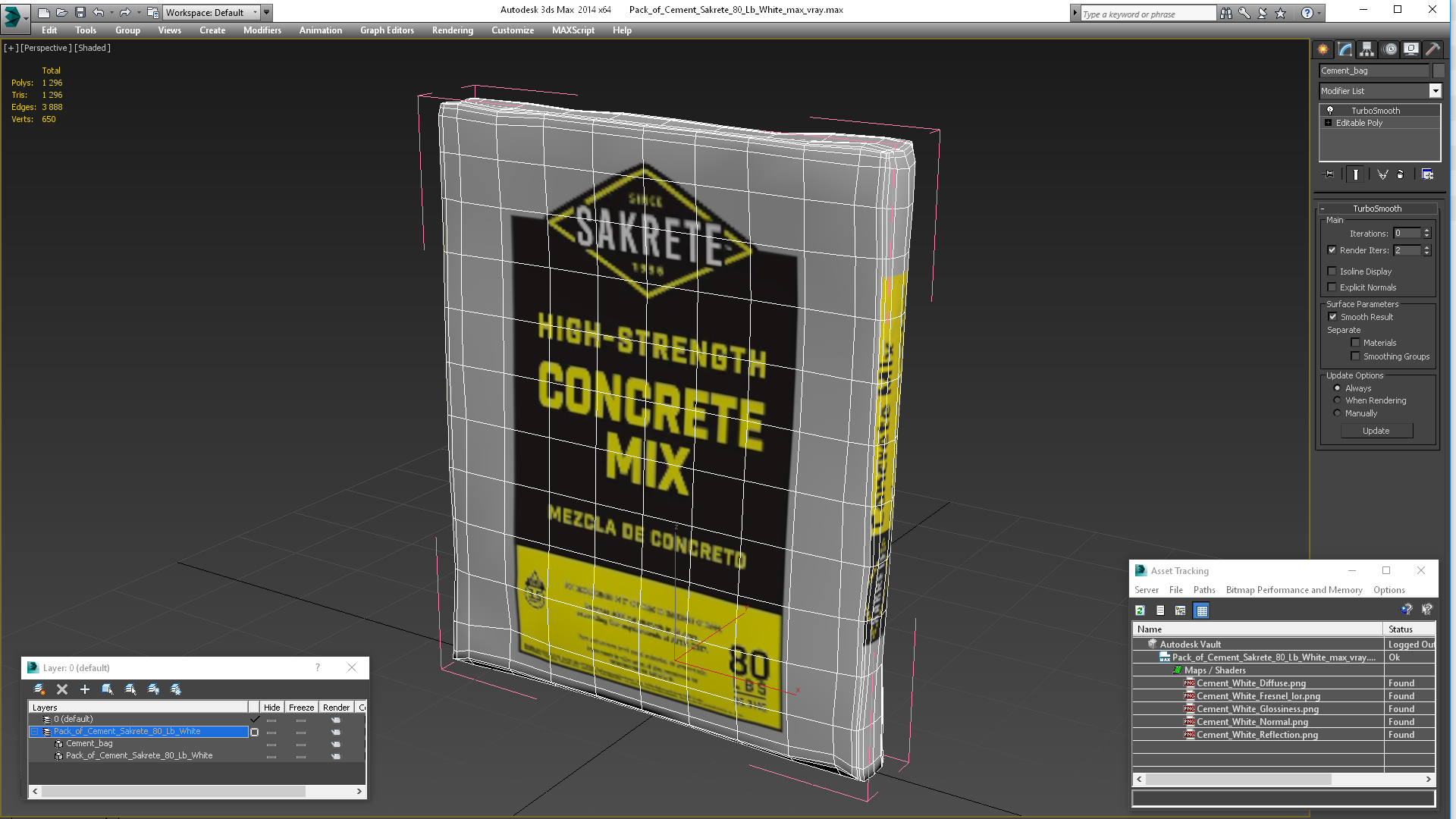The width and height of the screenshot is (1456, 819).
Task: Click the TurboSmooth Update button
Action: coord(1376,431)
